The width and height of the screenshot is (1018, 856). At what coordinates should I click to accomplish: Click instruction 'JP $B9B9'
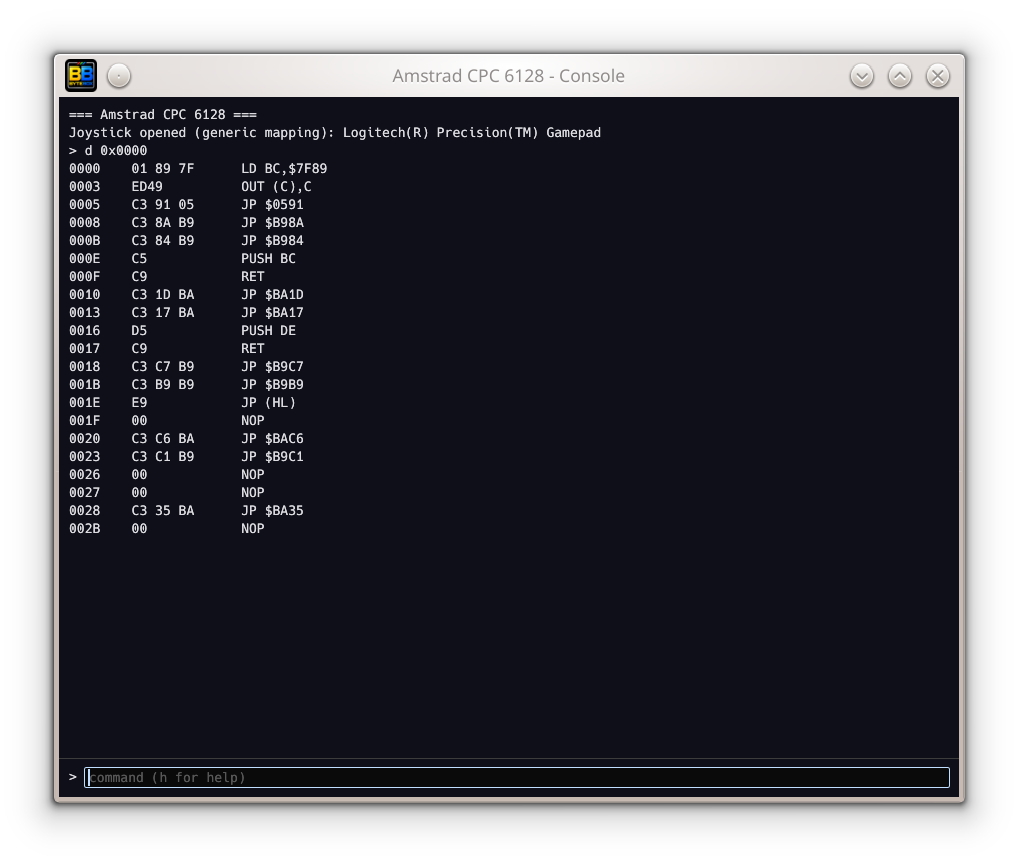pos(273,385)
